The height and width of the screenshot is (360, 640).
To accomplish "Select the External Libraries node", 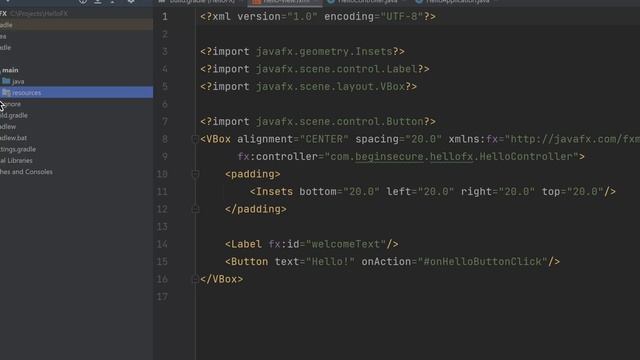I will pyautogui.click(x=16, y=160).
